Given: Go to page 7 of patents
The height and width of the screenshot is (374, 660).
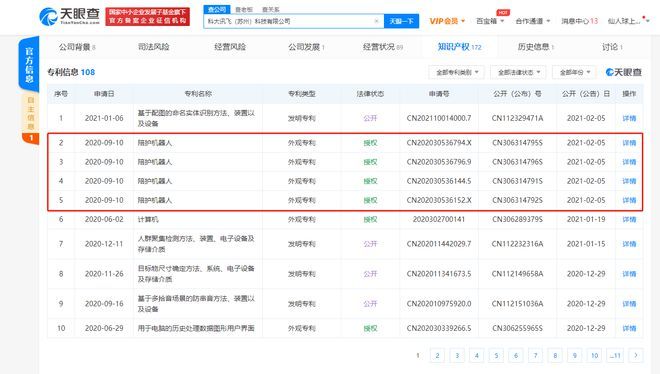Looking at the screenshot, I should click(x=535, y=355).
